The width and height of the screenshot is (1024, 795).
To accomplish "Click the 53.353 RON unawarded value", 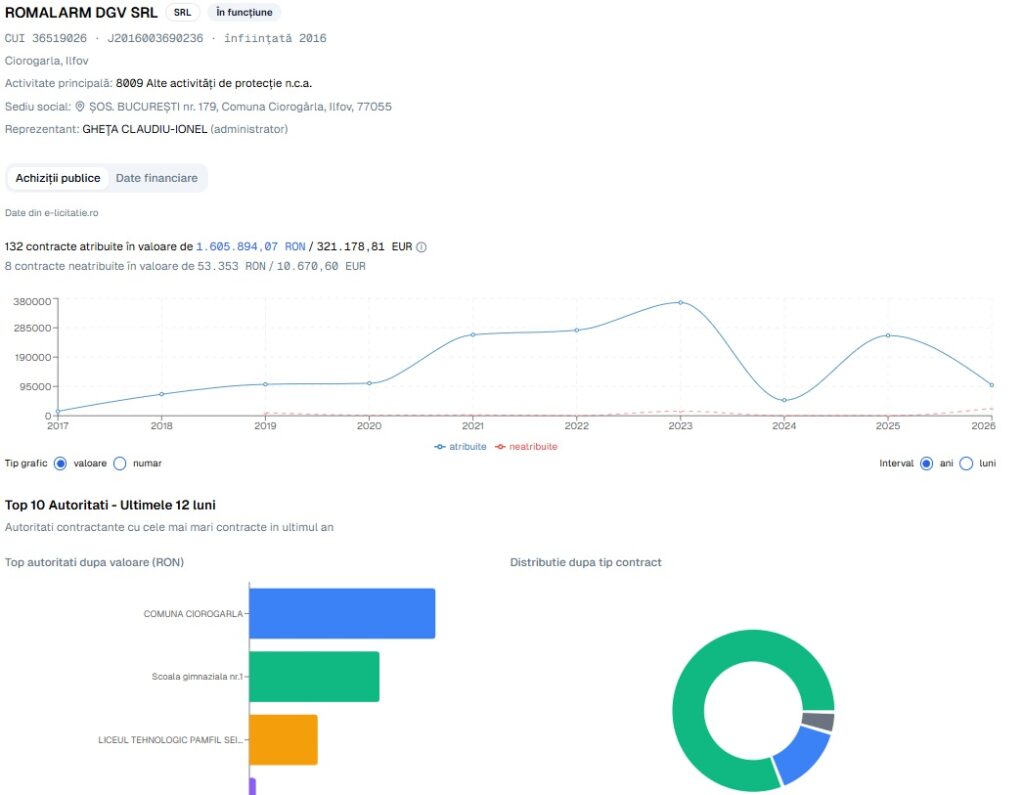I will coord(231,266).
